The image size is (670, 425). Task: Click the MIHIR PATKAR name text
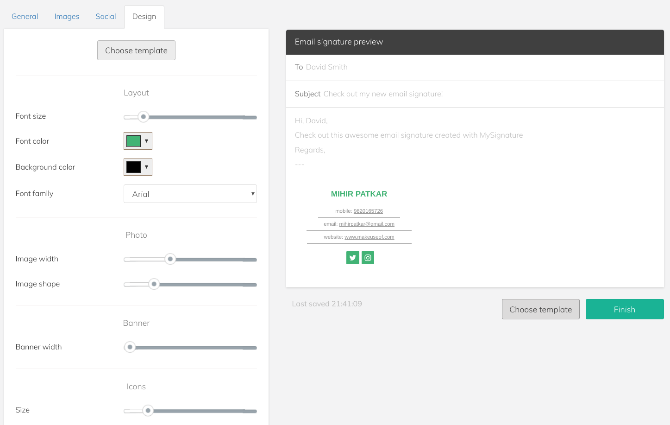pos(359,194)
